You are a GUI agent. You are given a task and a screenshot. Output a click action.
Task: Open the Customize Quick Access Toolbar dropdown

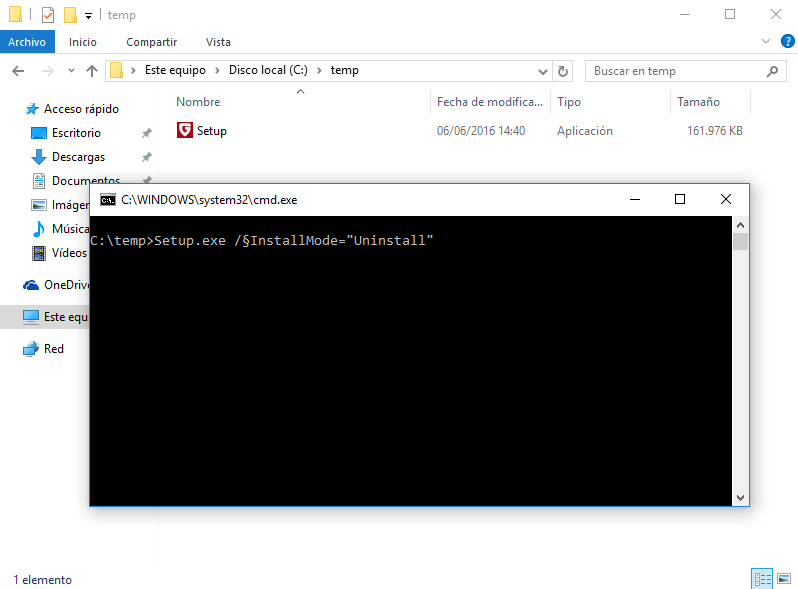click(88, 16)
